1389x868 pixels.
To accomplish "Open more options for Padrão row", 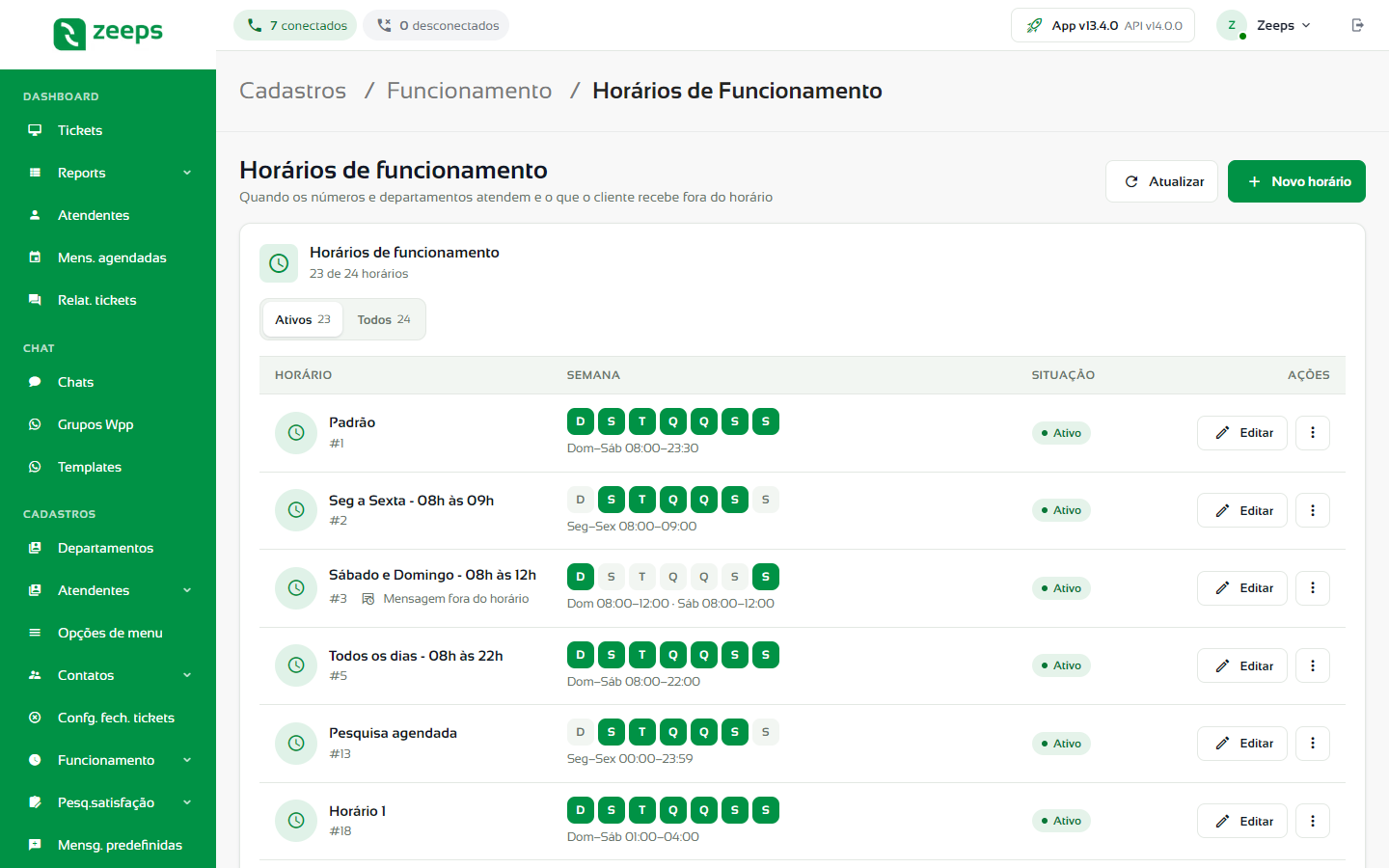I will tap(1313, 433).
